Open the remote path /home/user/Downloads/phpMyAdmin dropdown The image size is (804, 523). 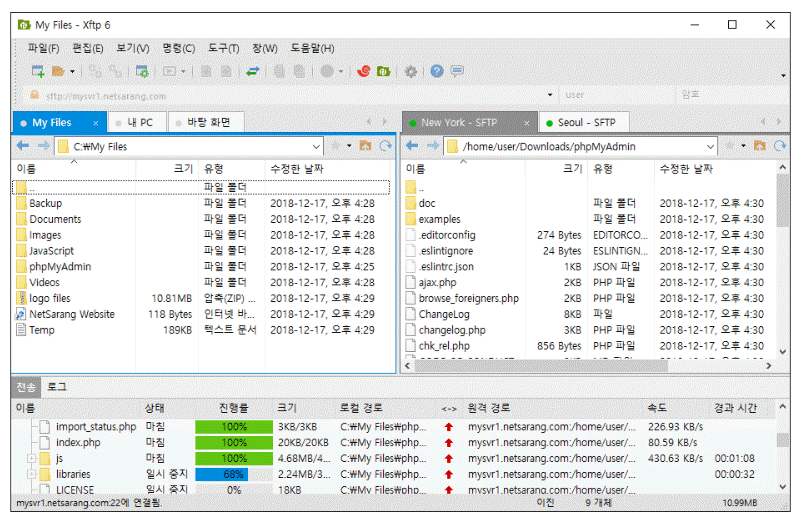[x=710, y=146]
